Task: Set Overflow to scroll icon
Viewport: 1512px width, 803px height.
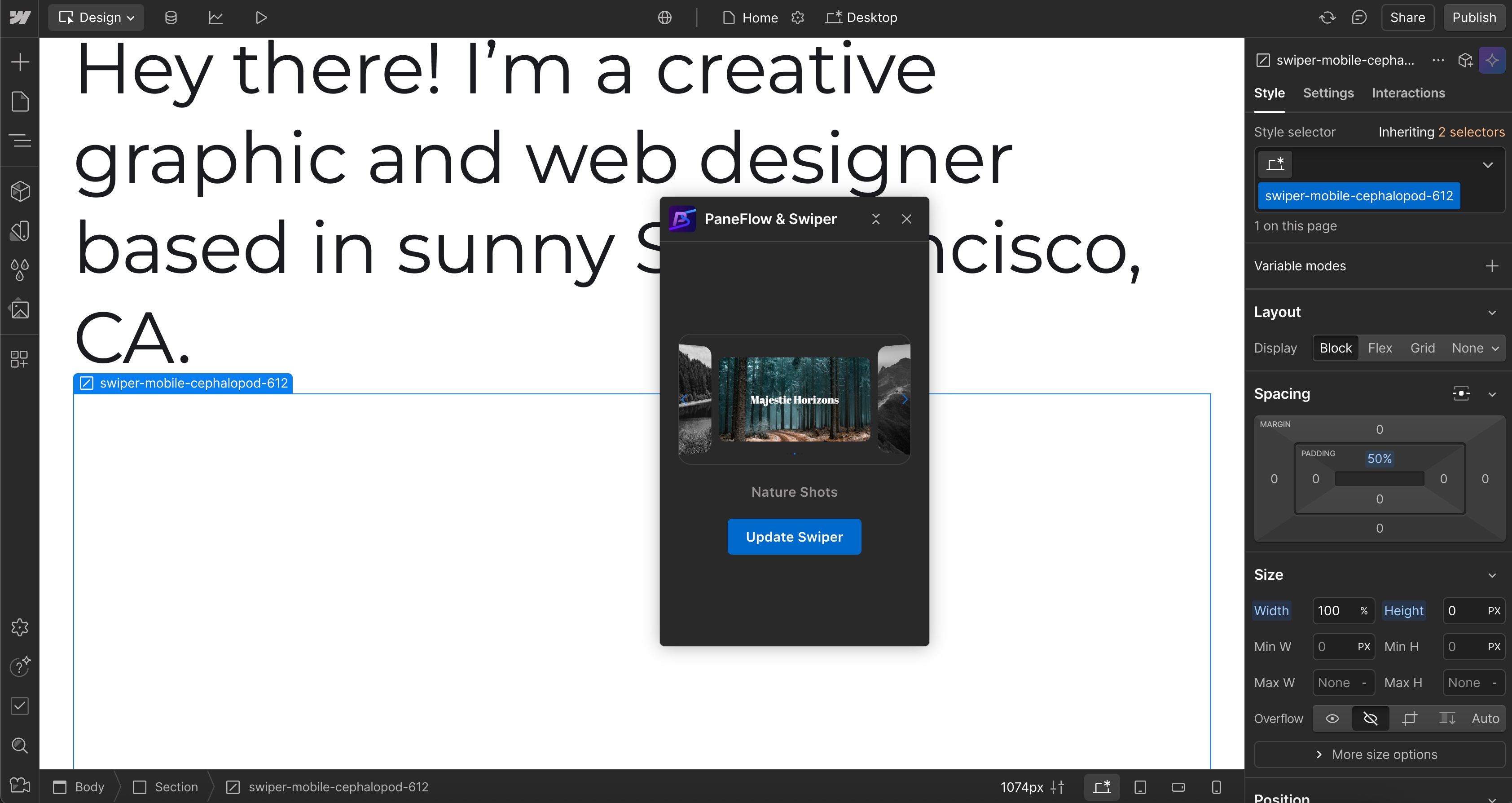Action: pyautogui.click(x=1447, y=719)
